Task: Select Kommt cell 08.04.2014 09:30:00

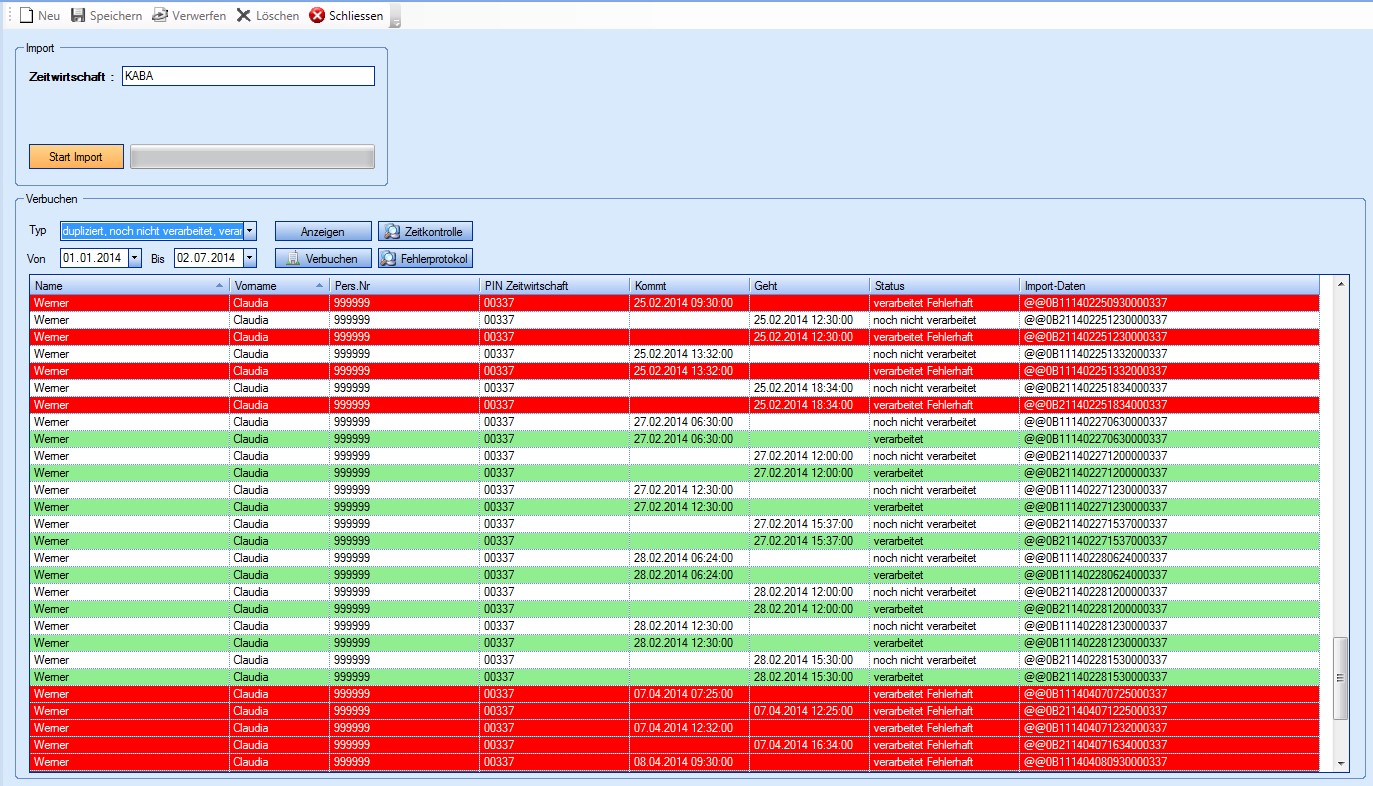Action: coord(689,761)
